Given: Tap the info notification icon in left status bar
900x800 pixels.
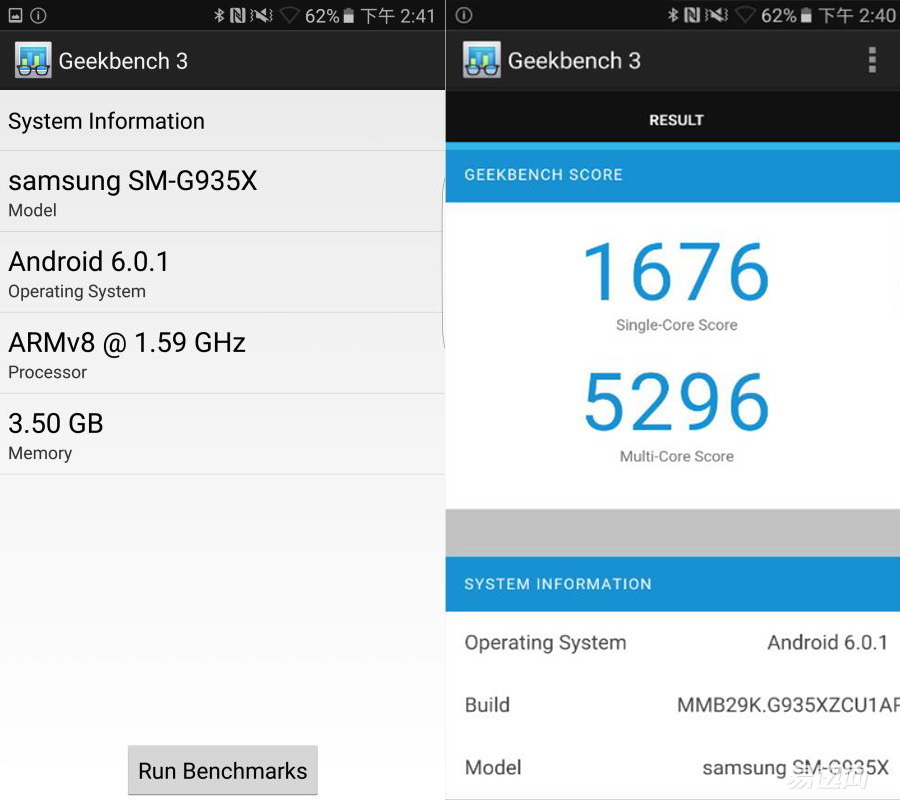Looking at the screenshot, I should click(38, 15).
